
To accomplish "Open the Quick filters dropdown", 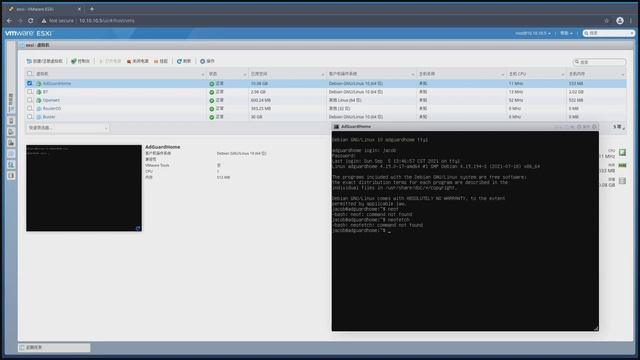I will tap(68, 128).
